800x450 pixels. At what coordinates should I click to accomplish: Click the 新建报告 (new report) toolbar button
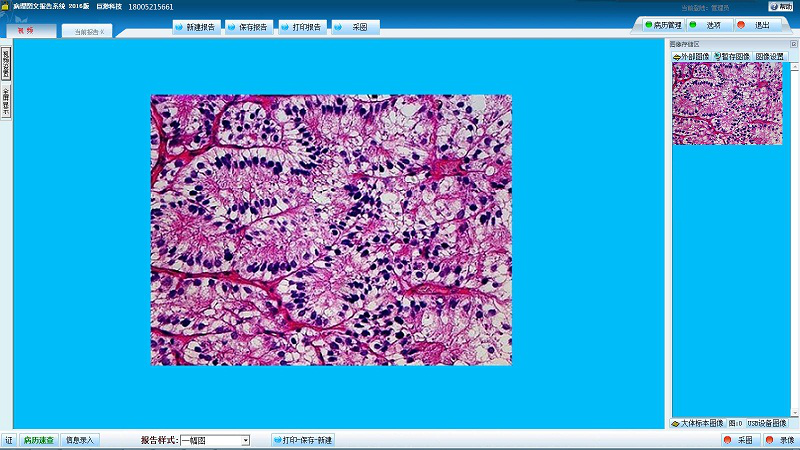[x=196, y=27]
